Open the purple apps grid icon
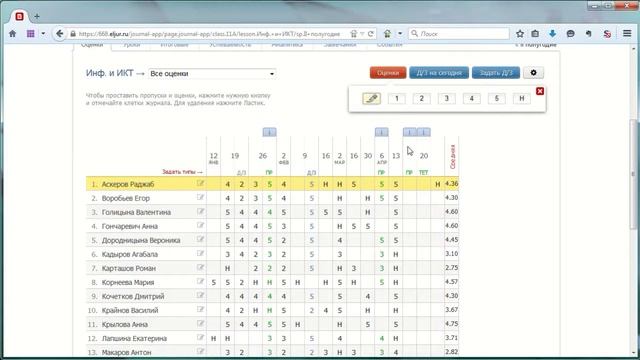The width and height of the screenshot is (640, 360). pos(31,34)
